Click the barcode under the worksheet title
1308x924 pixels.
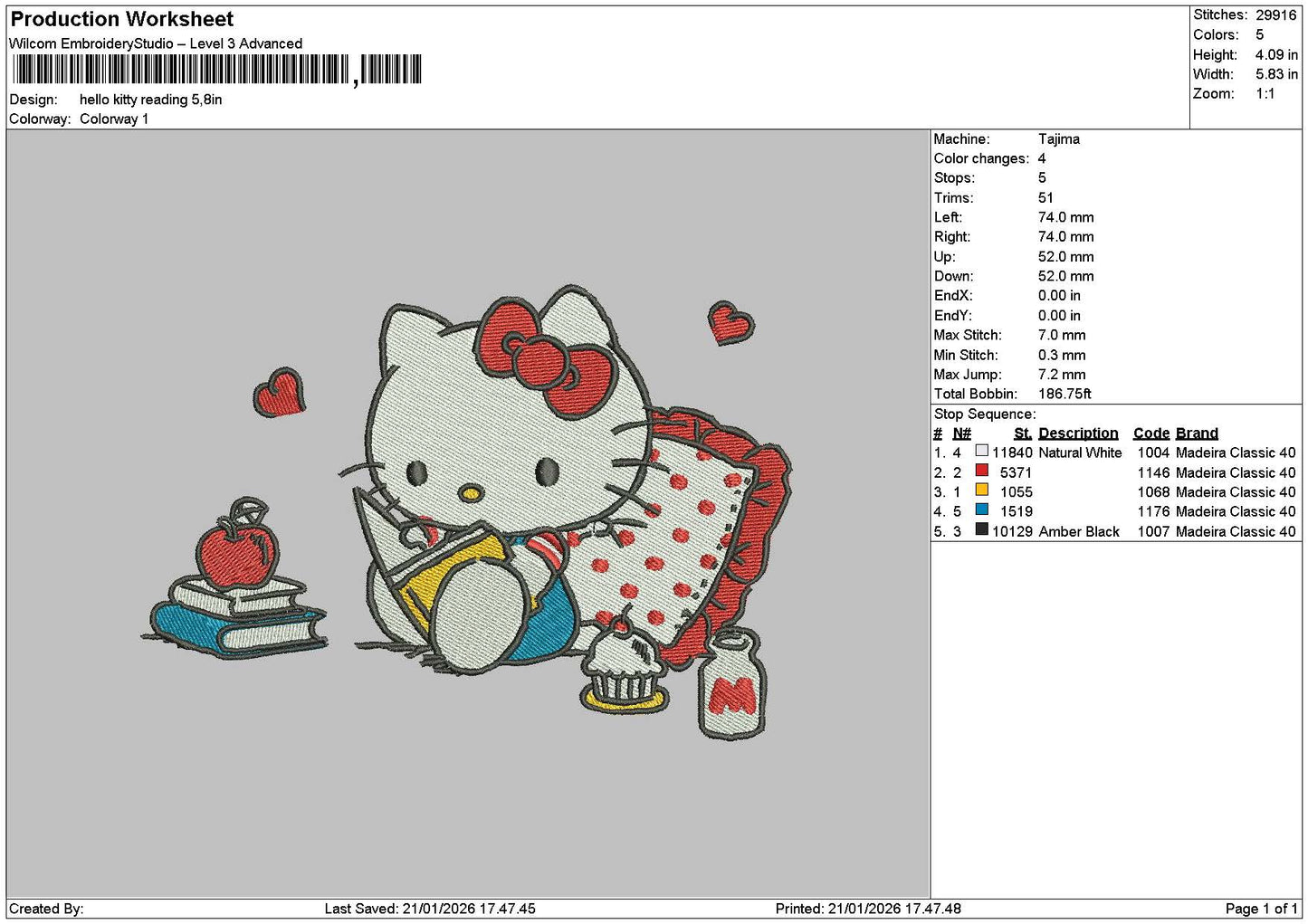(x=217, y=70)
